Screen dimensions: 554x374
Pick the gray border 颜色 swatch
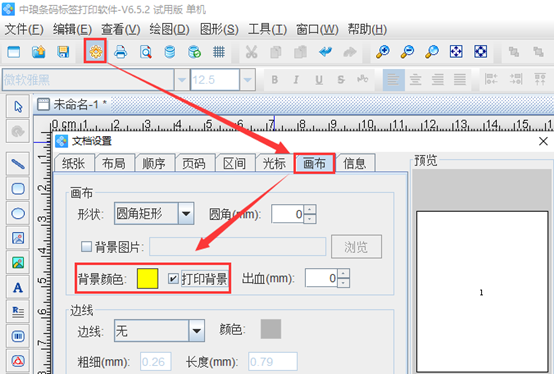click(x=271, y=329)
